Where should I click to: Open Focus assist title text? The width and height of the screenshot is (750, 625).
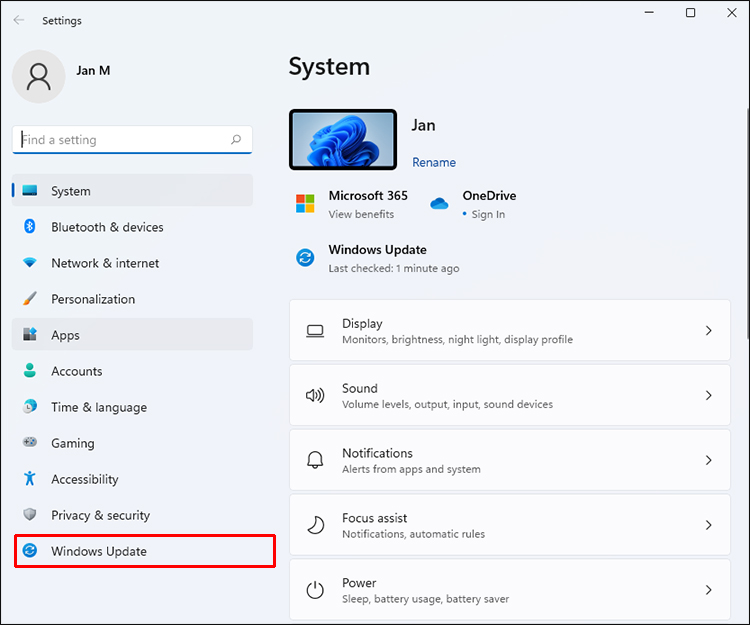point(375,518)
